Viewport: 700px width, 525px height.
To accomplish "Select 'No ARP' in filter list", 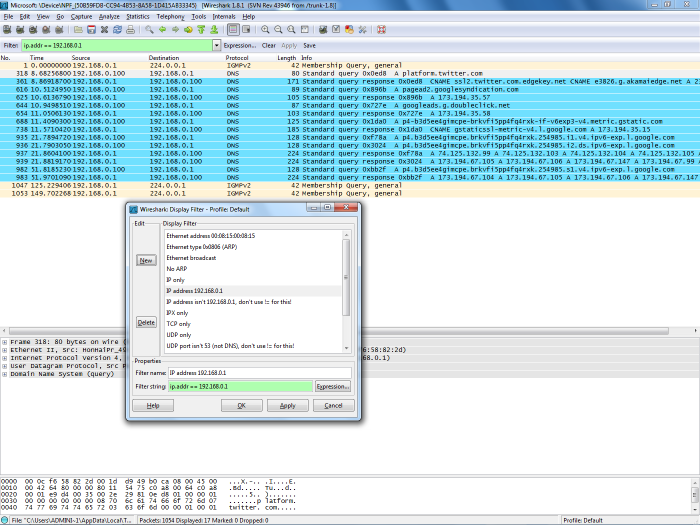I will (252, 269).
